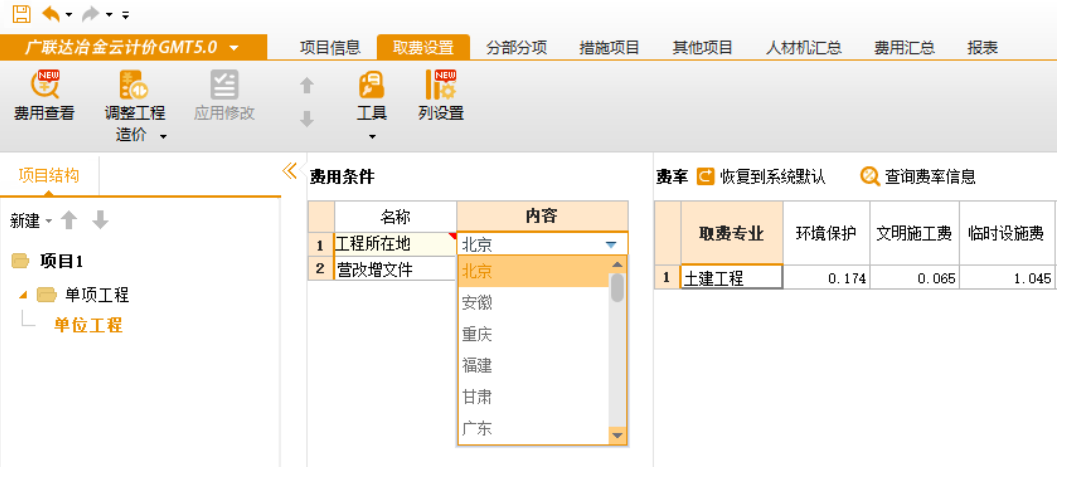Click 恢复到系统默认 restore icon
The image size is (1067, 486).
pos(706,177)
